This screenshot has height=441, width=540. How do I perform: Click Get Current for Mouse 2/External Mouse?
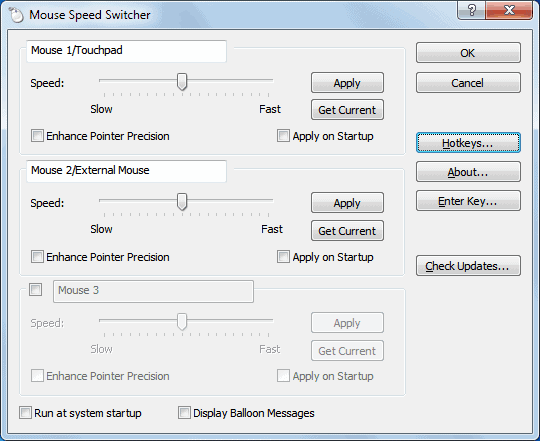click(x=347, y=231)
